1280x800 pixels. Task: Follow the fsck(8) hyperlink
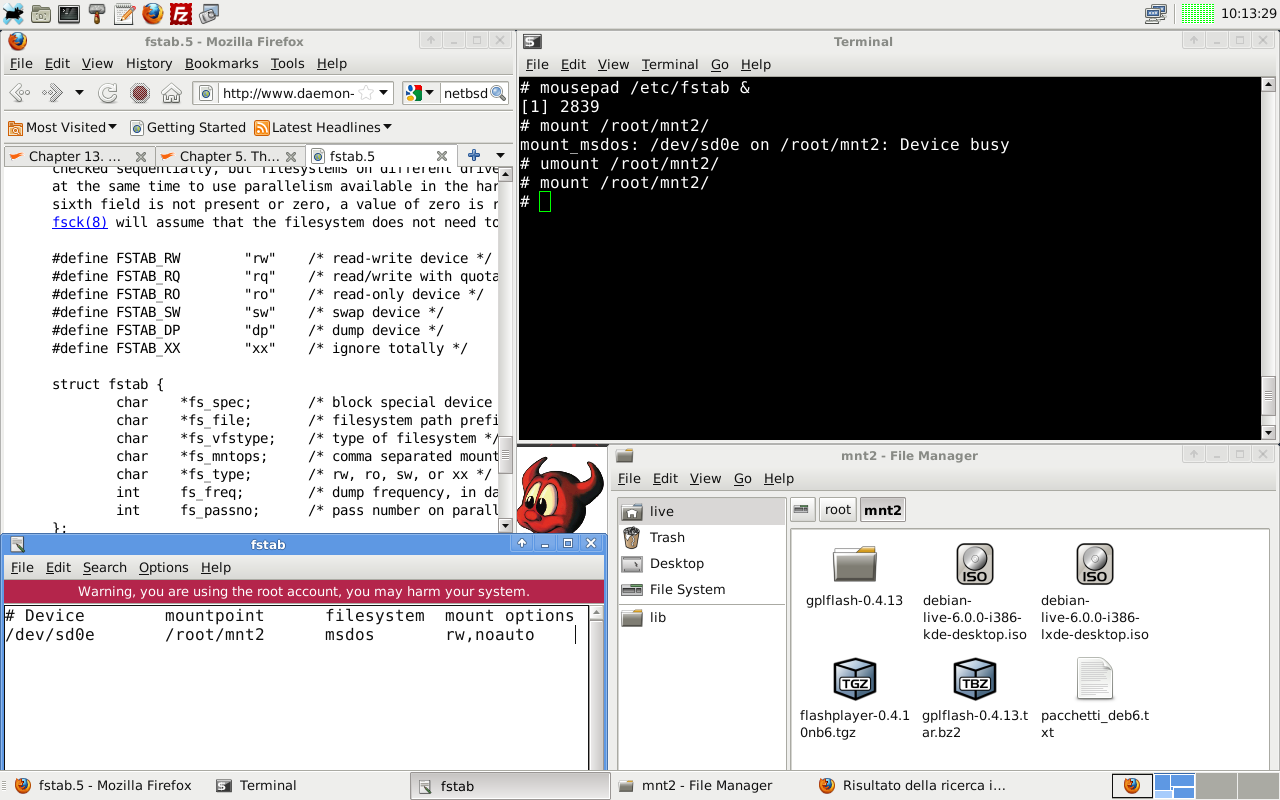tap(79, 222)
